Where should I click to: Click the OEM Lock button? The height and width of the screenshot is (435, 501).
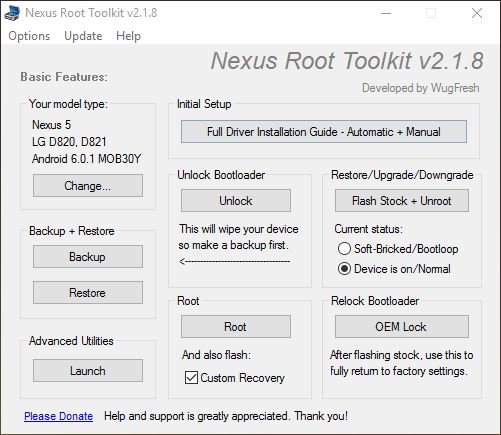tap(402, 327)
